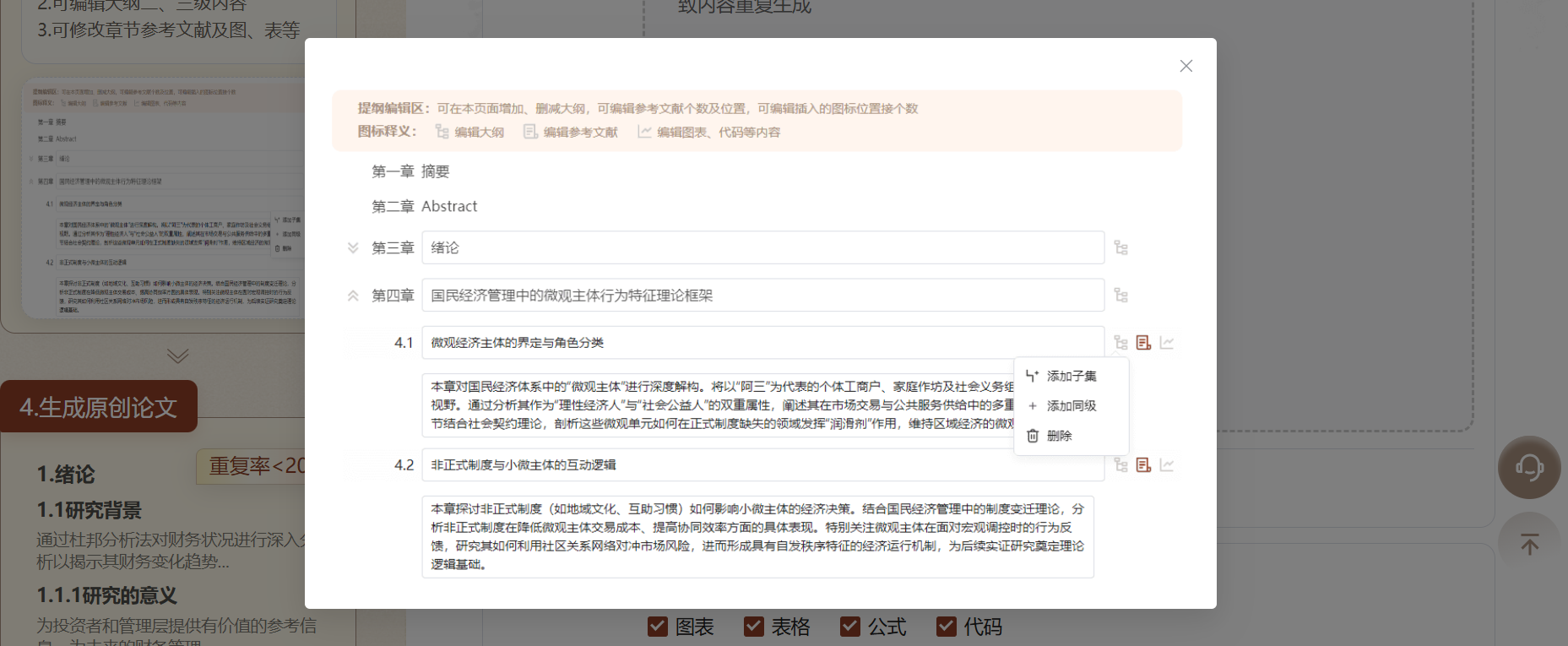Expand chapter 第三章 with double-chevron
The image size is (1568, 646).
(353, 247)
